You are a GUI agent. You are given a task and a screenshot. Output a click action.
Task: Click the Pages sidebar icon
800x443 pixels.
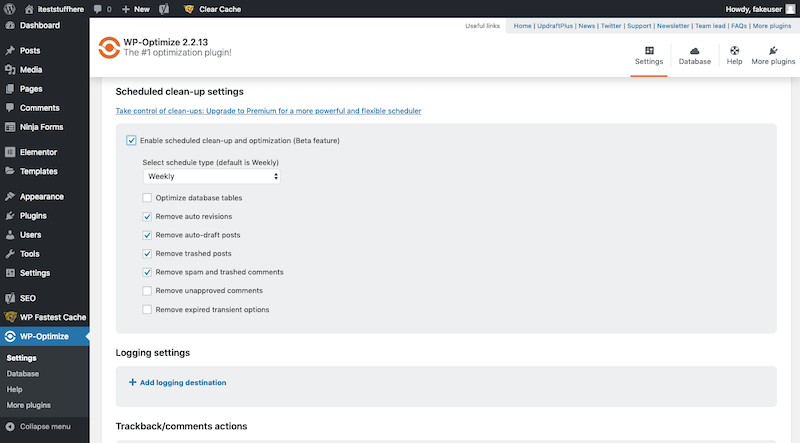(10, 89)
